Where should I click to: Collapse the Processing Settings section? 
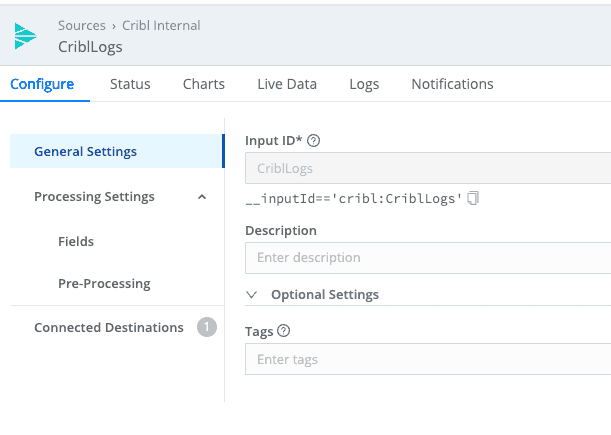coord(202,197)
